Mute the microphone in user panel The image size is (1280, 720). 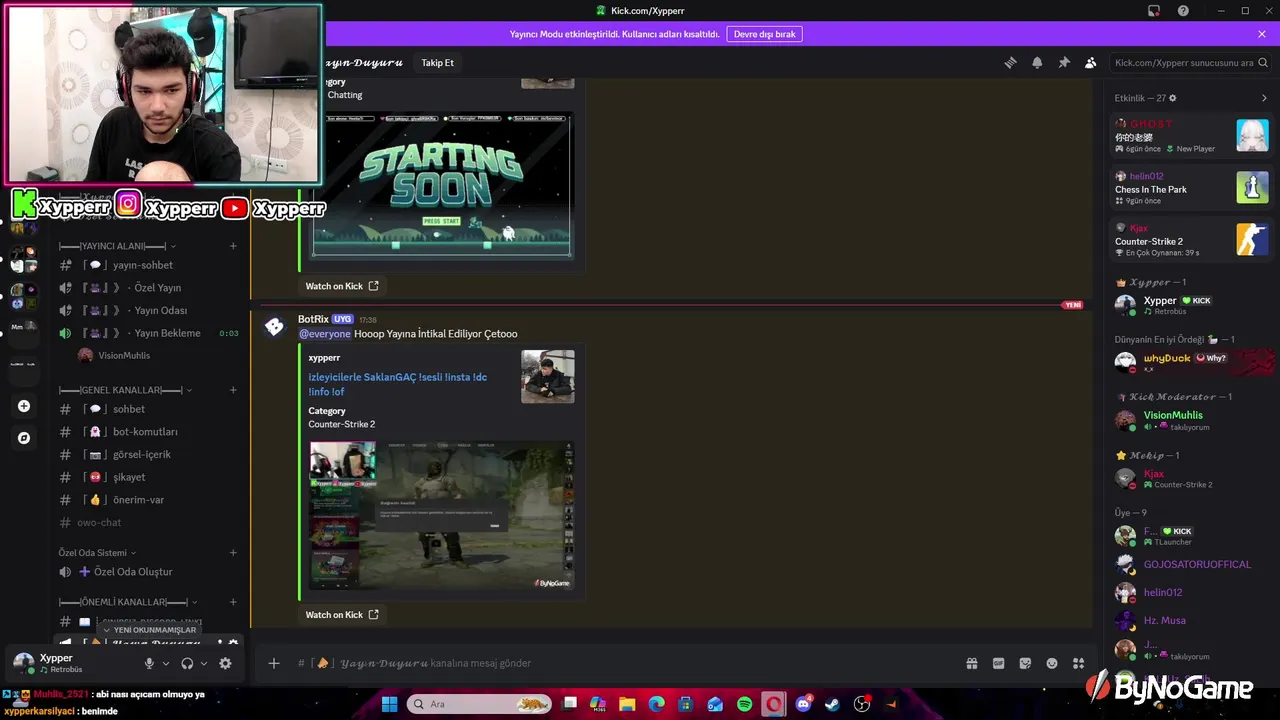pyautogui.click(x=149, y=663)
